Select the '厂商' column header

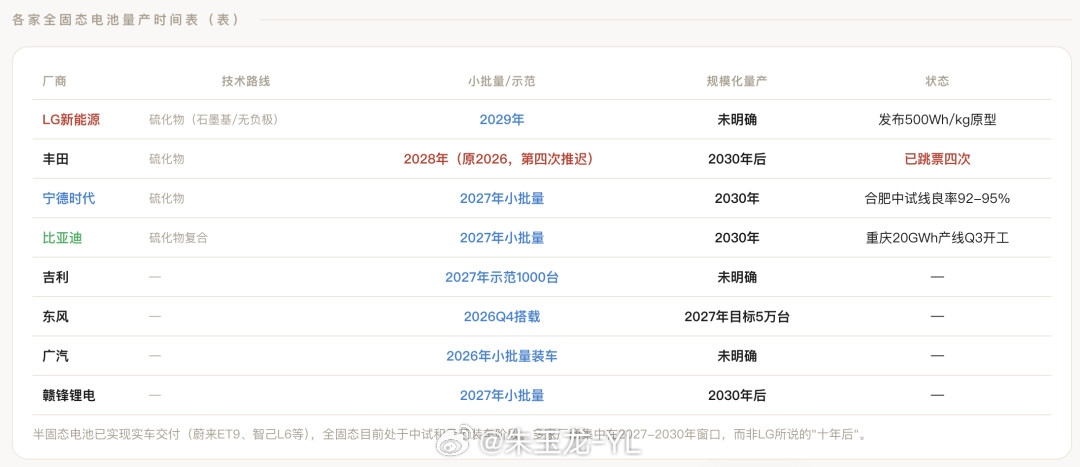click(x=54, y=81)
